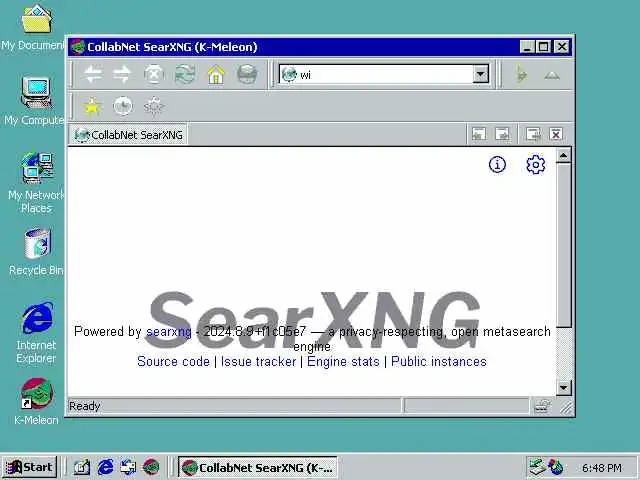Reload the page with the Refresh icon

click(184, 75)
